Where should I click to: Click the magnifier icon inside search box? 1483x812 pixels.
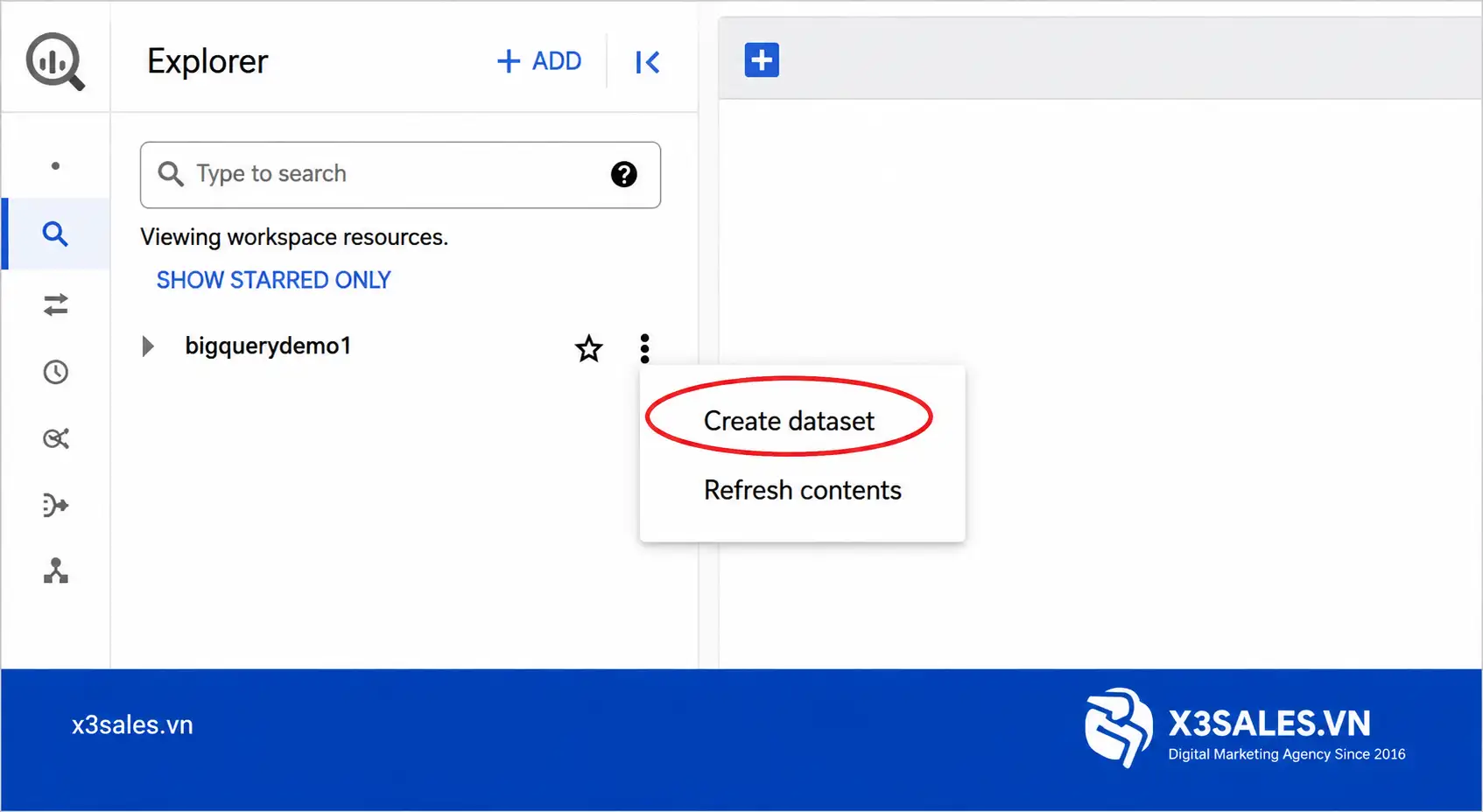[x=171, y=174]
